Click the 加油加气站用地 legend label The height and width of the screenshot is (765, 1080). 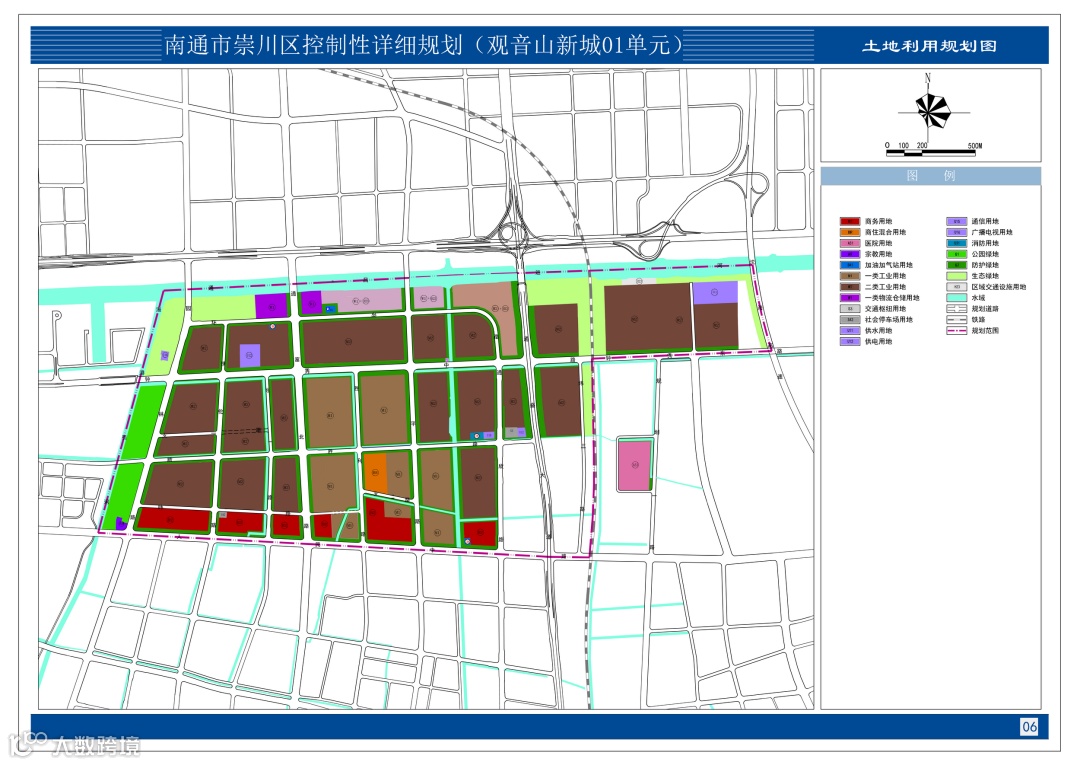889,265
